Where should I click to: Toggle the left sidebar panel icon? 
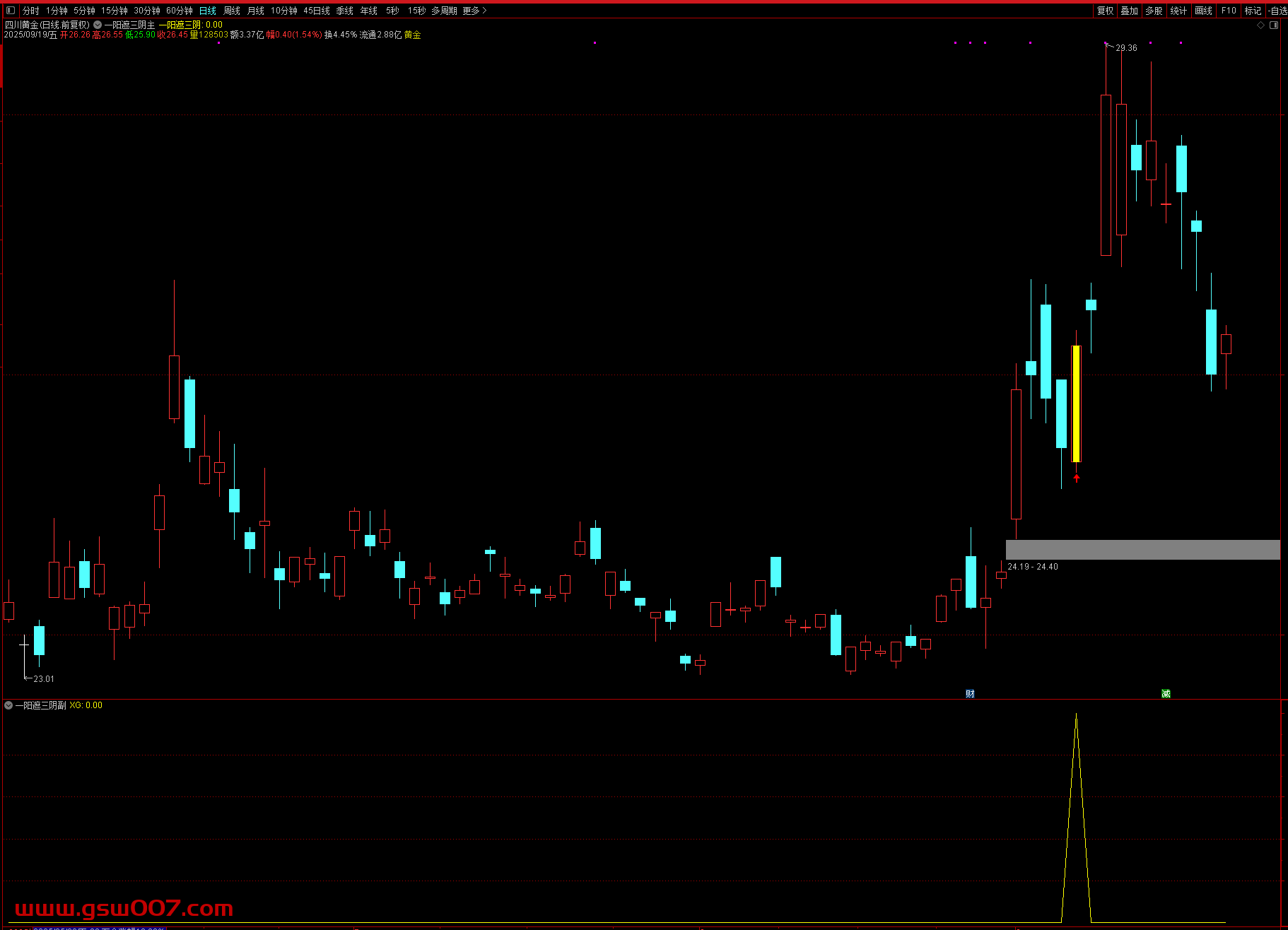coord(11,11)
